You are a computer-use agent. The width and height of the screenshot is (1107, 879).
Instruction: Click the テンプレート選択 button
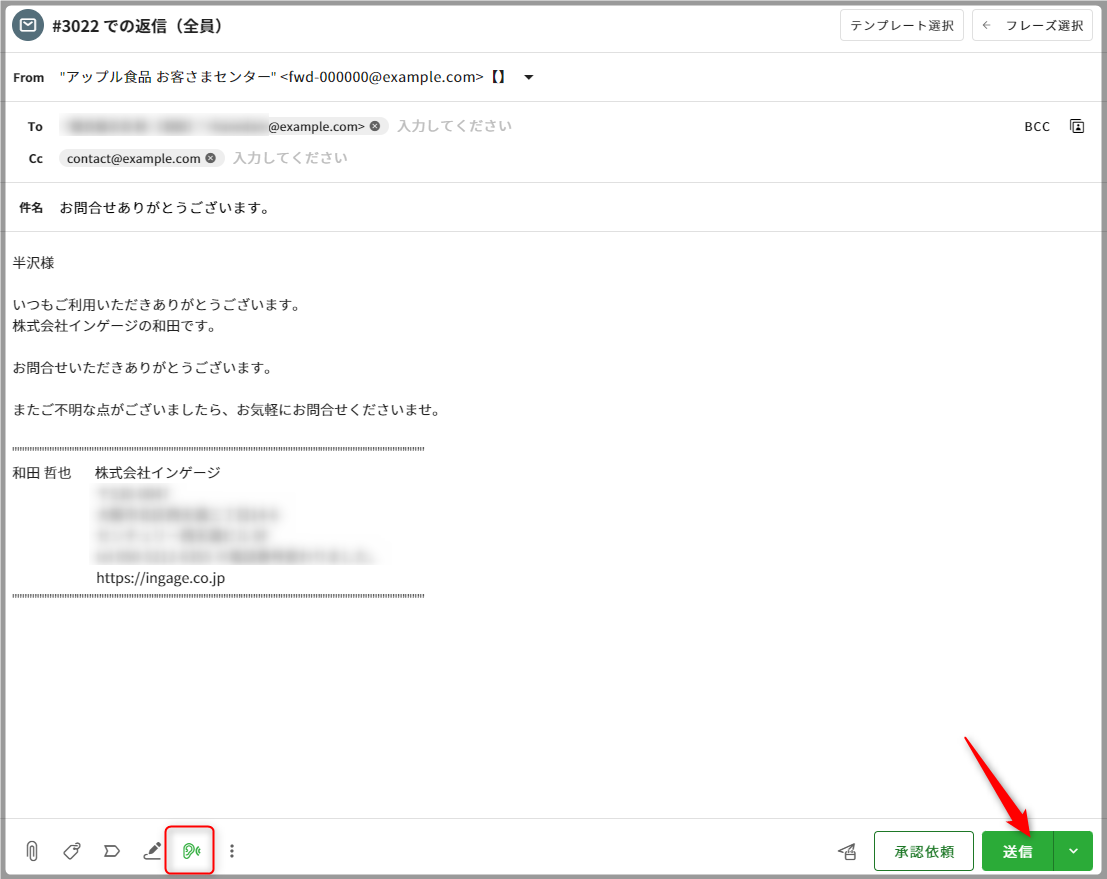(x=901, y=26)
